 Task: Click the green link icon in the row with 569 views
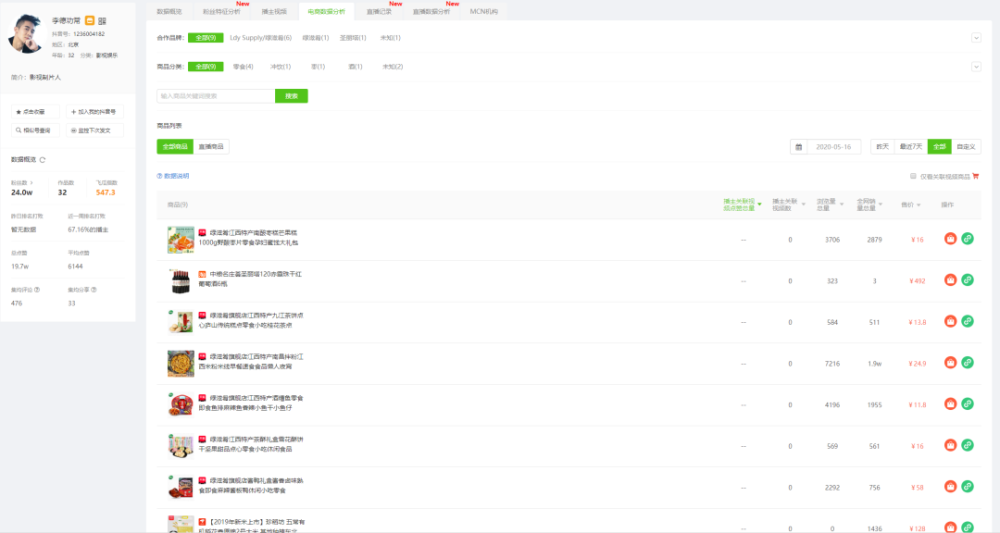click(967, 445)
